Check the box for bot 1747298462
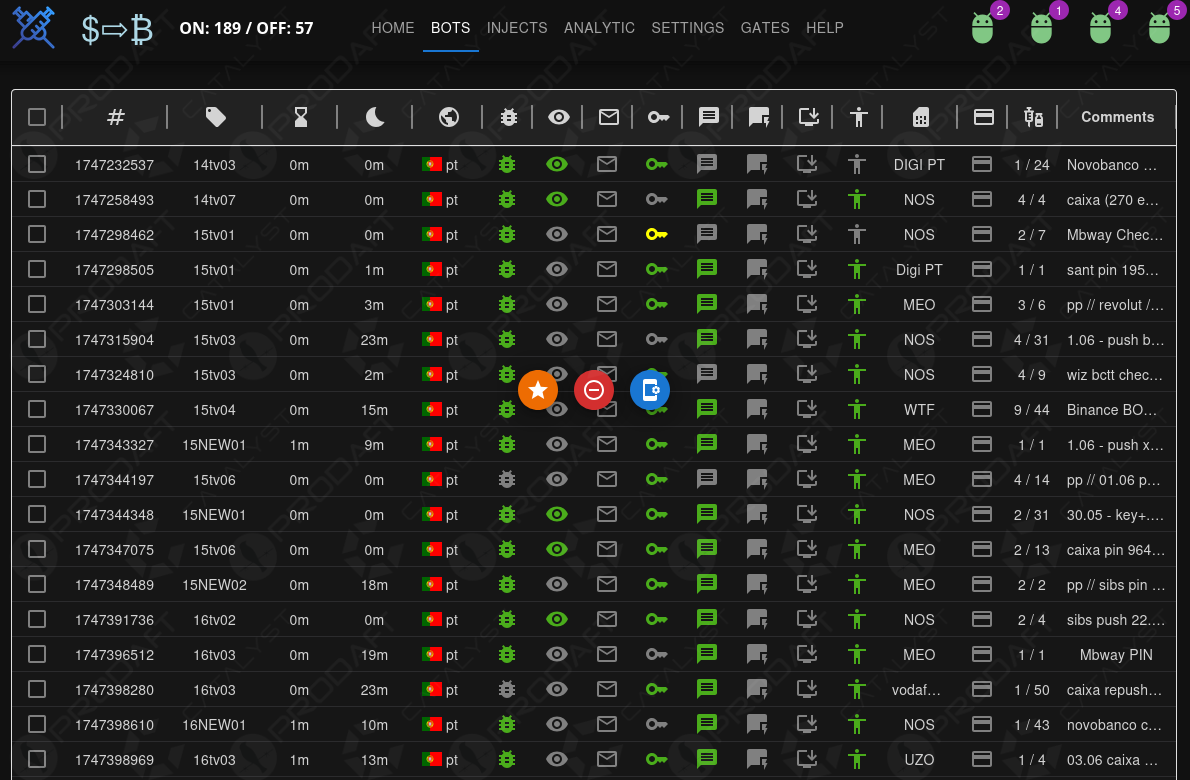Image resolution: width=1190 pixels, height=780 pixels. coord(36,234)
